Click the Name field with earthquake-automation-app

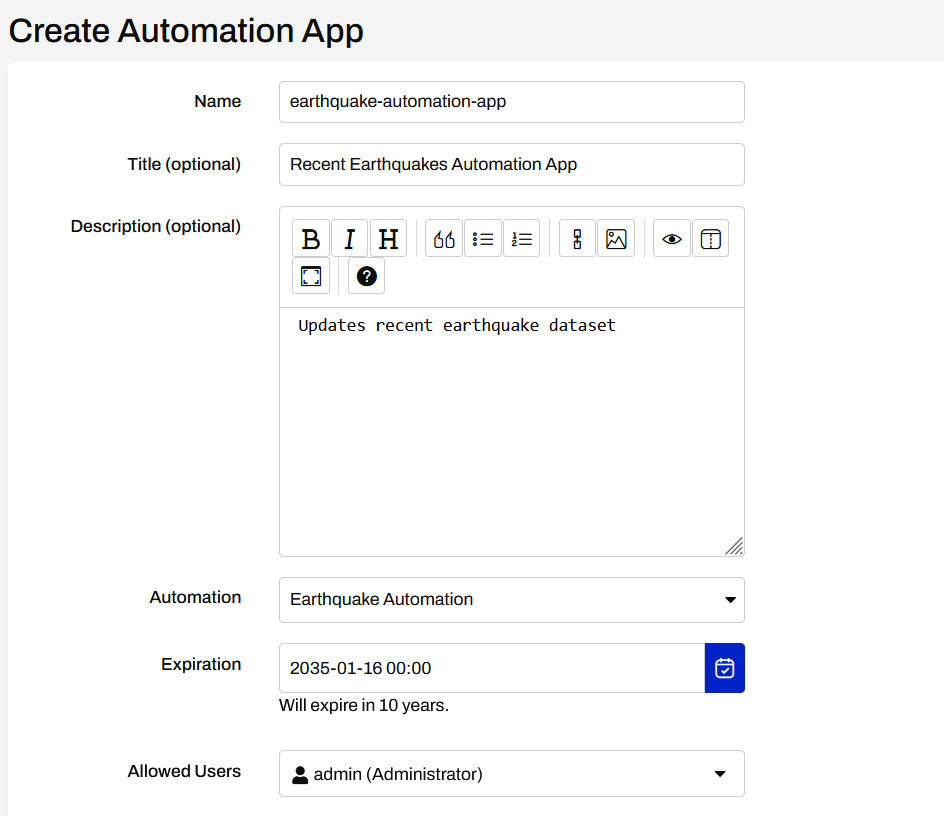(x=511, y=102)
